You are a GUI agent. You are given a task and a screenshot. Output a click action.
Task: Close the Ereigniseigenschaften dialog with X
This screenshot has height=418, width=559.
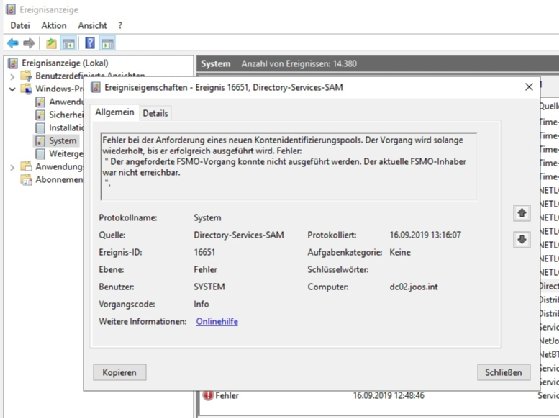tap(529, 87)
